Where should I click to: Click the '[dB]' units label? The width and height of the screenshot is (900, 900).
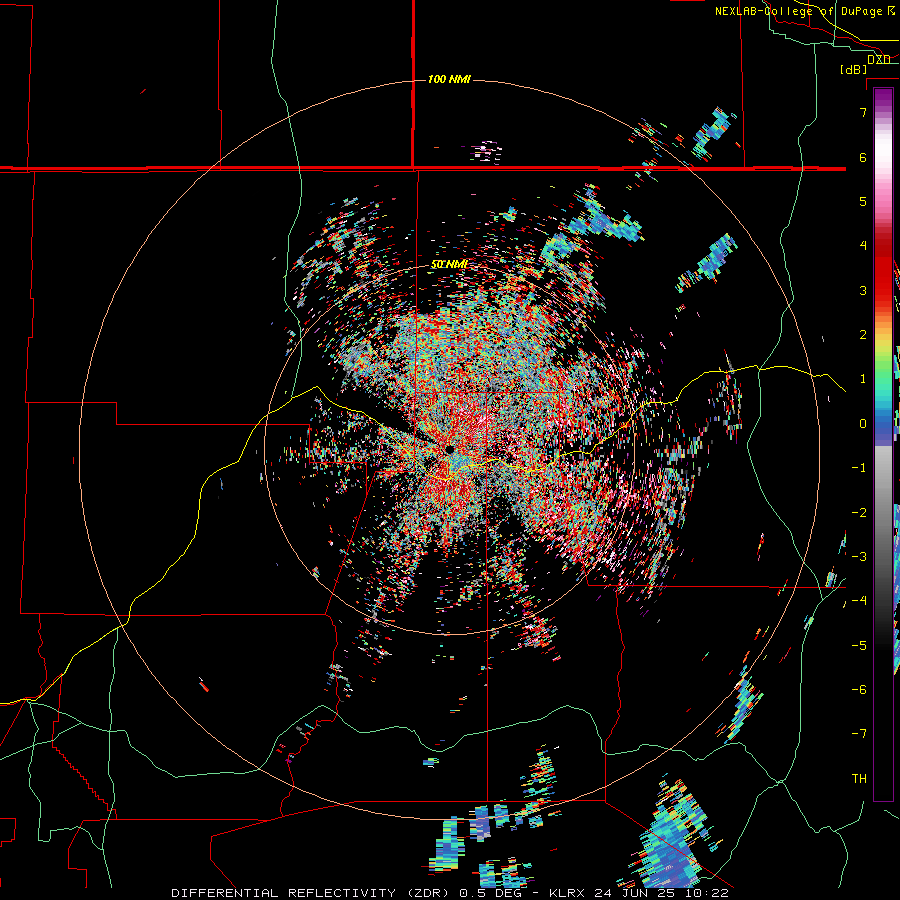click(853, 69)
